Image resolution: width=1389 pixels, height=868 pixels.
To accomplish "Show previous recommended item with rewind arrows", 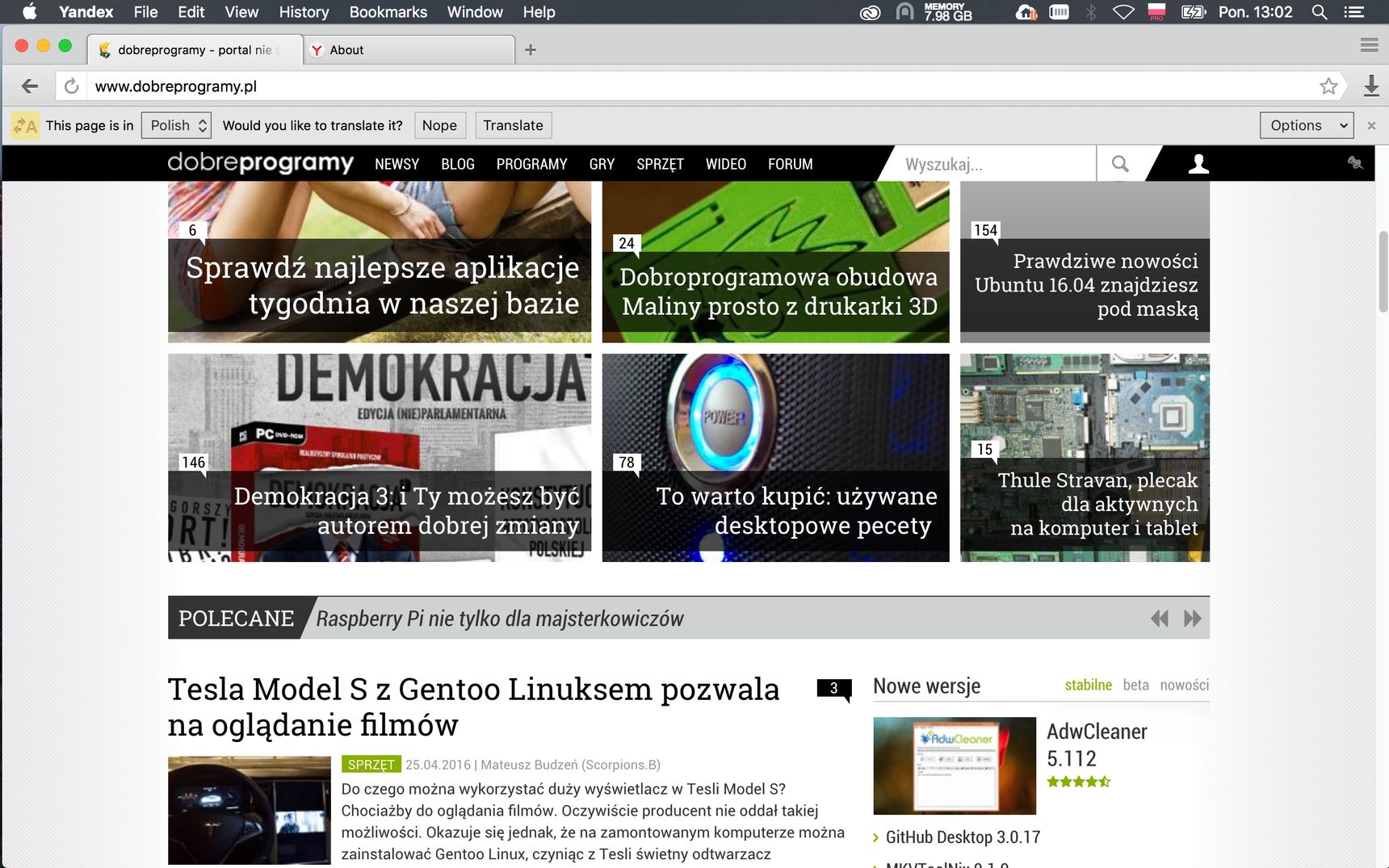I will point(1160,619).
